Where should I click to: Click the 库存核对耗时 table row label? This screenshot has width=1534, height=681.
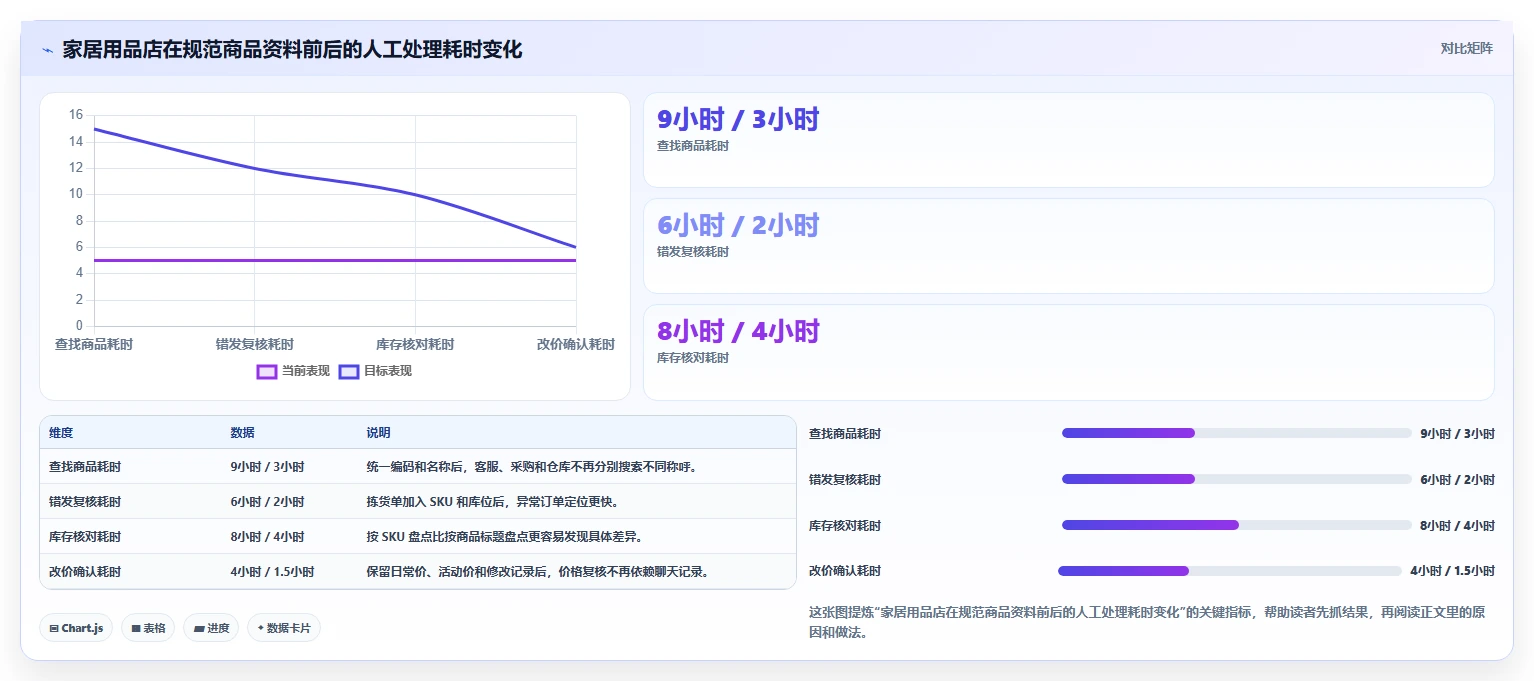tap(85, 537)
